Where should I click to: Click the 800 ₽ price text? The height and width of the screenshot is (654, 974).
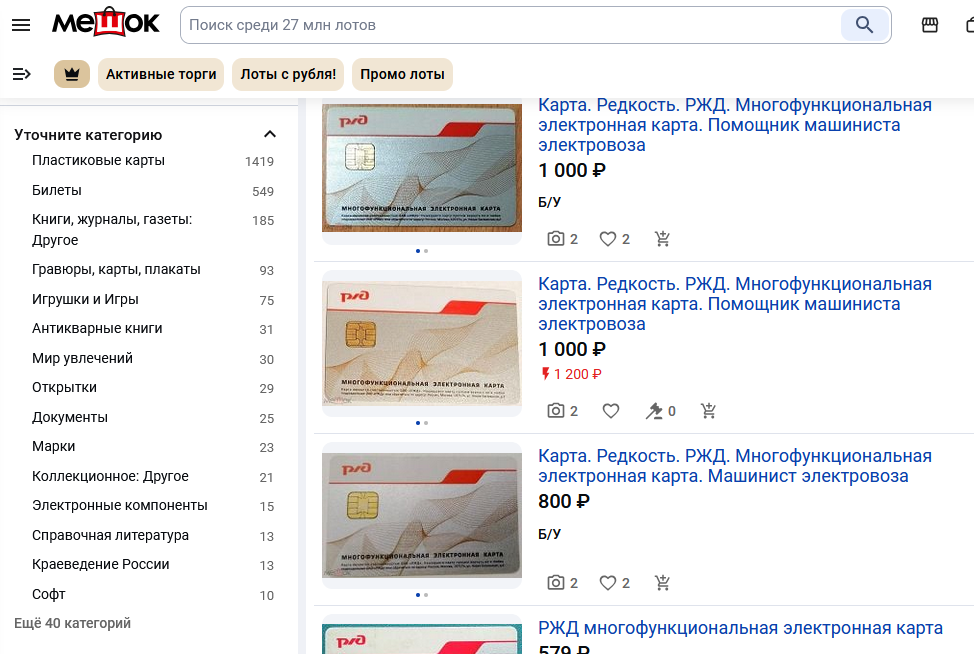(563, 501)
